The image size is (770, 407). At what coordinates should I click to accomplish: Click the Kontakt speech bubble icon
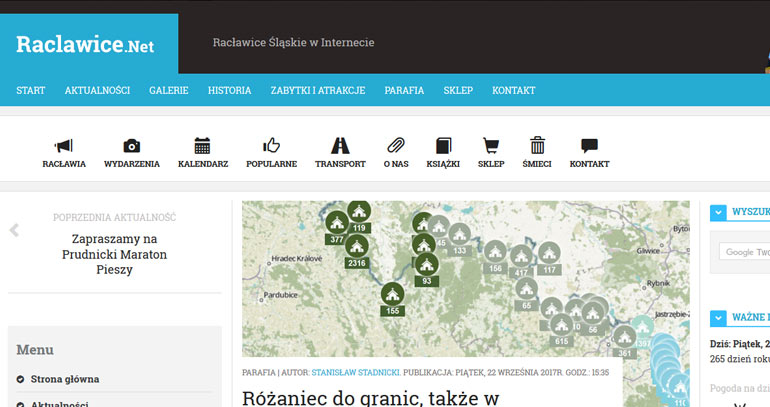click(589, 145)
